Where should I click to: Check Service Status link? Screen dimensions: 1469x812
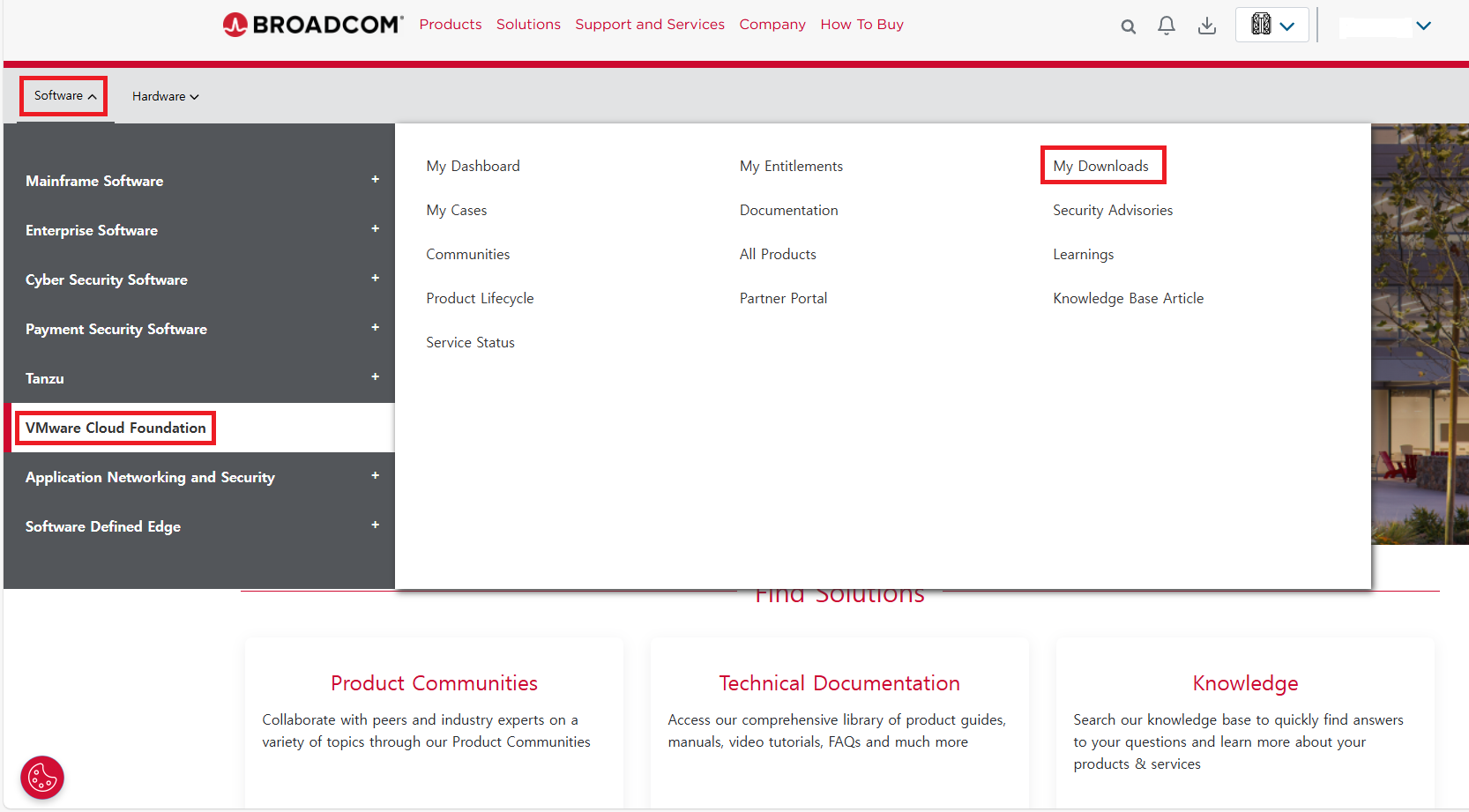(x=470, y=342)
